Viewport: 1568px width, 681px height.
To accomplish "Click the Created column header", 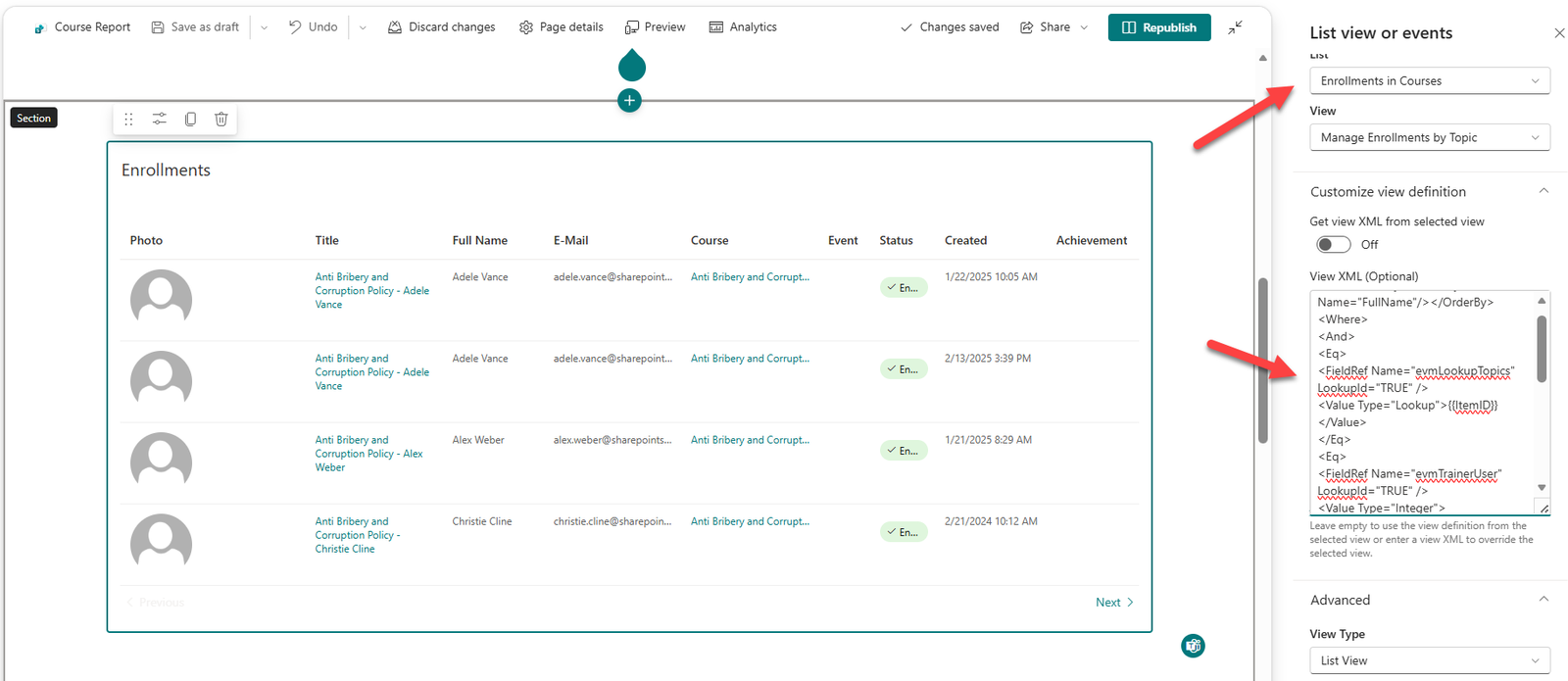I will click(965, 240).
